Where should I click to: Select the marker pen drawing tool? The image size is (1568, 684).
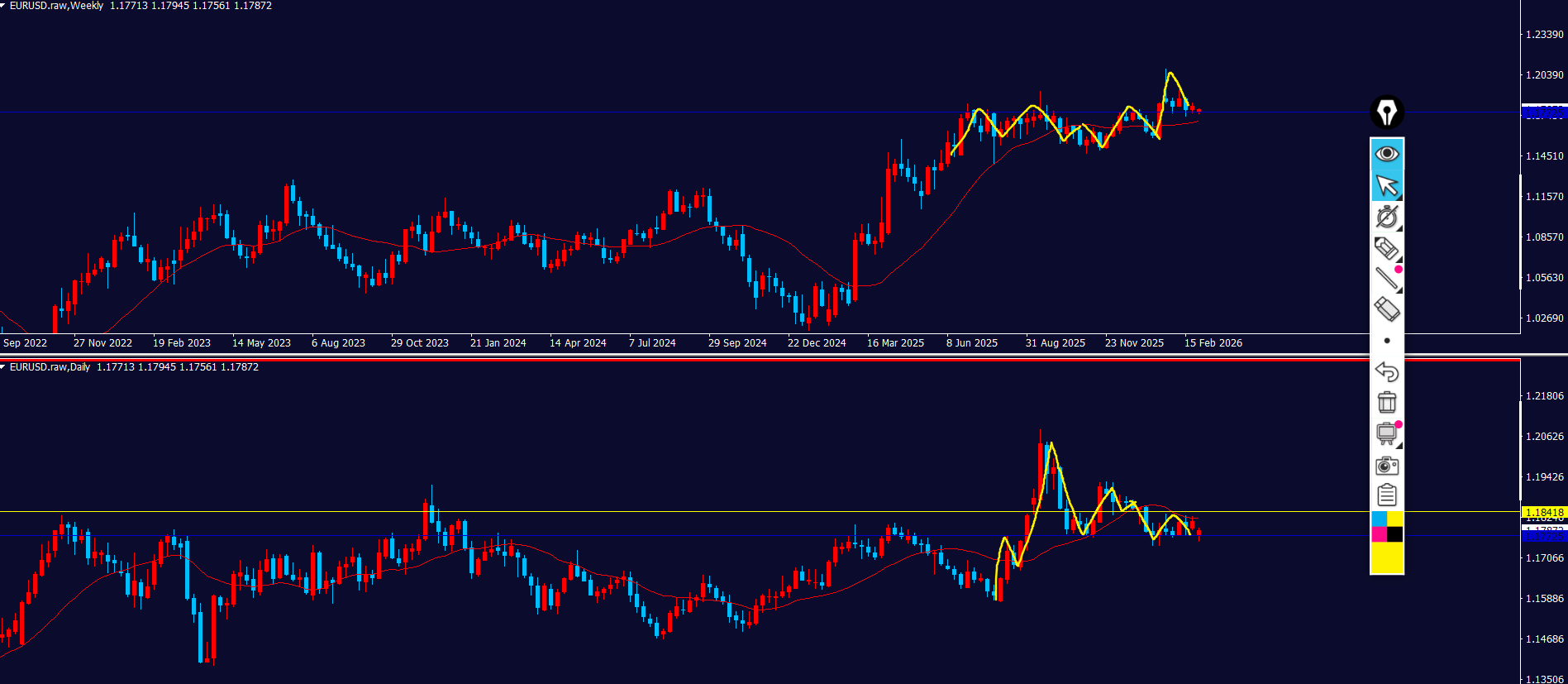(x=1386, y=248)
